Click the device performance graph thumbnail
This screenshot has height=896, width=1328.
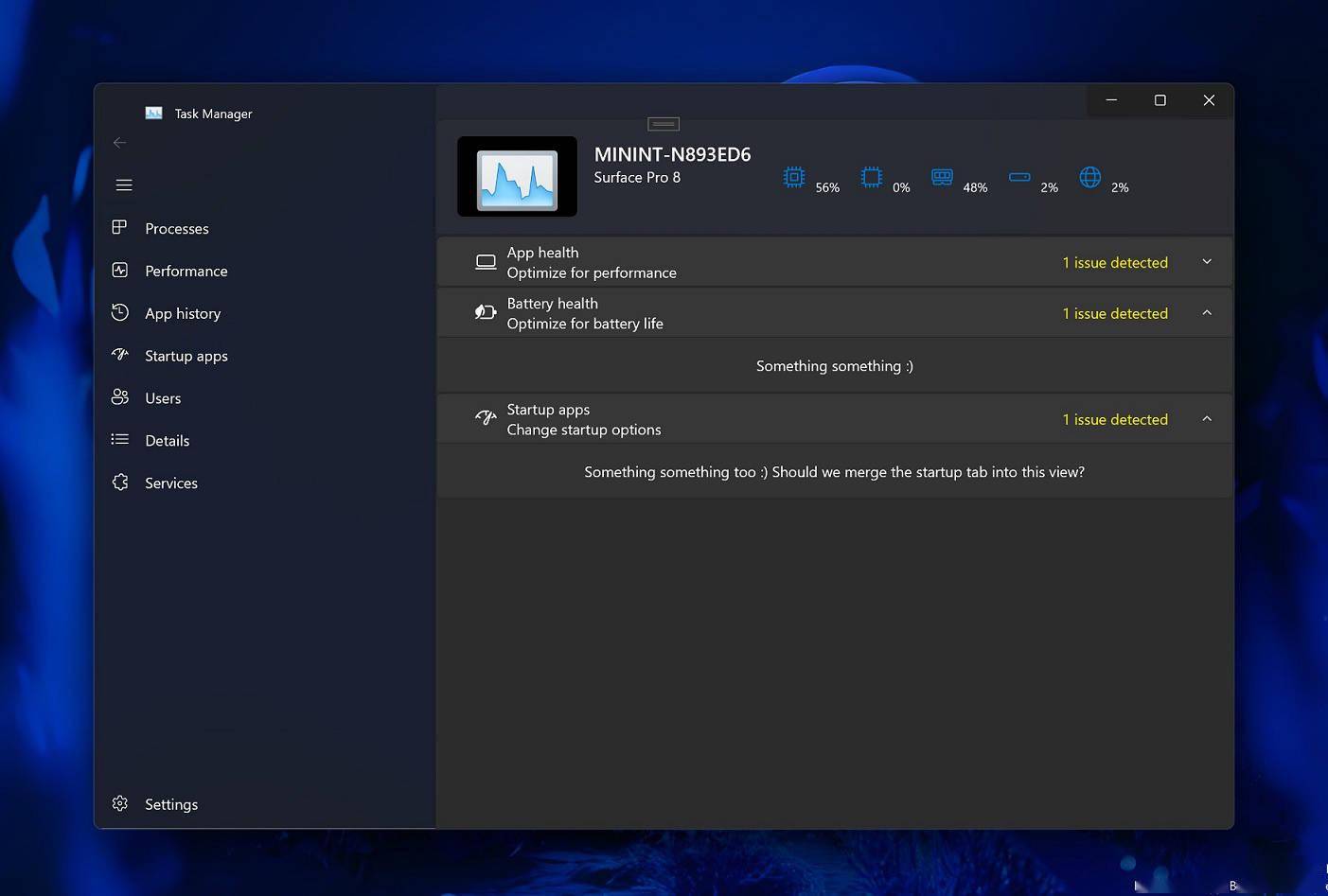click(517, 177)
